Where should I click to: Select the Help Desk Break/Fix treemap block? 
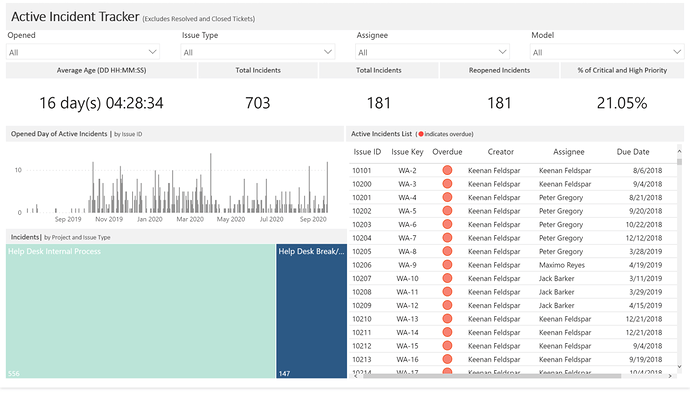click(x=312, y=311)
